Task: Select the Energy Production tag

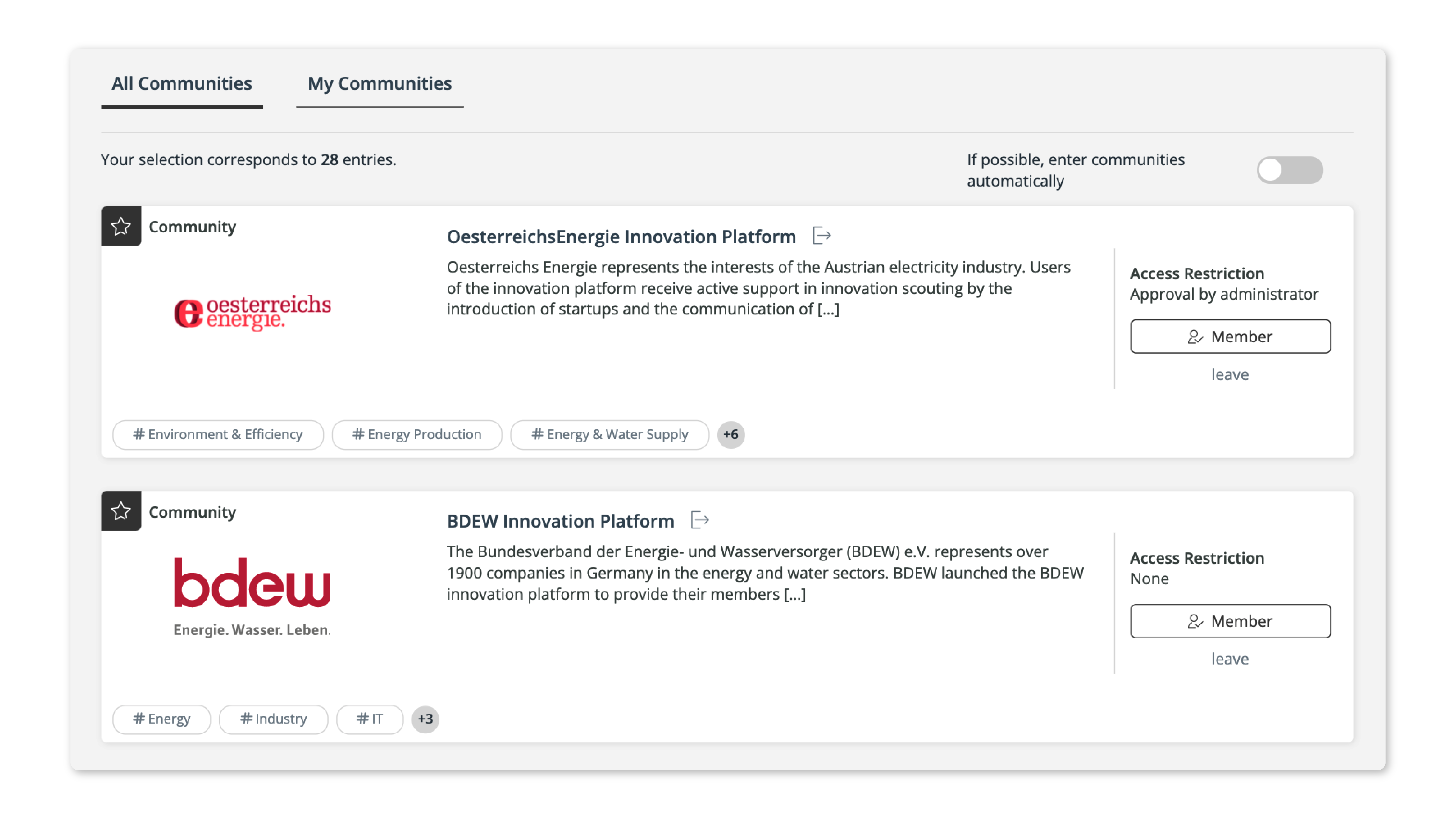Action: pyautogui.click(x=417, y=435)
